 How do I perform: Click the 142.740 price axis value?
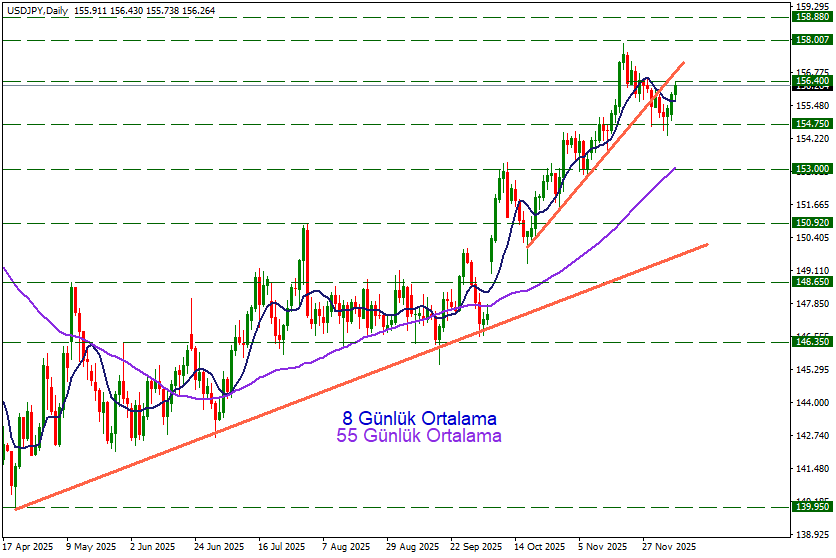[812, 436]
